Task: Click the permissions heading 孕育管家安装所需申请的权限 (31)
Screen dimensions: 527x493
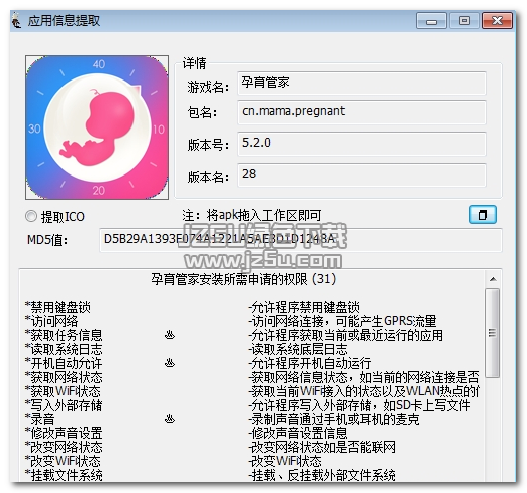Action: 243,279
